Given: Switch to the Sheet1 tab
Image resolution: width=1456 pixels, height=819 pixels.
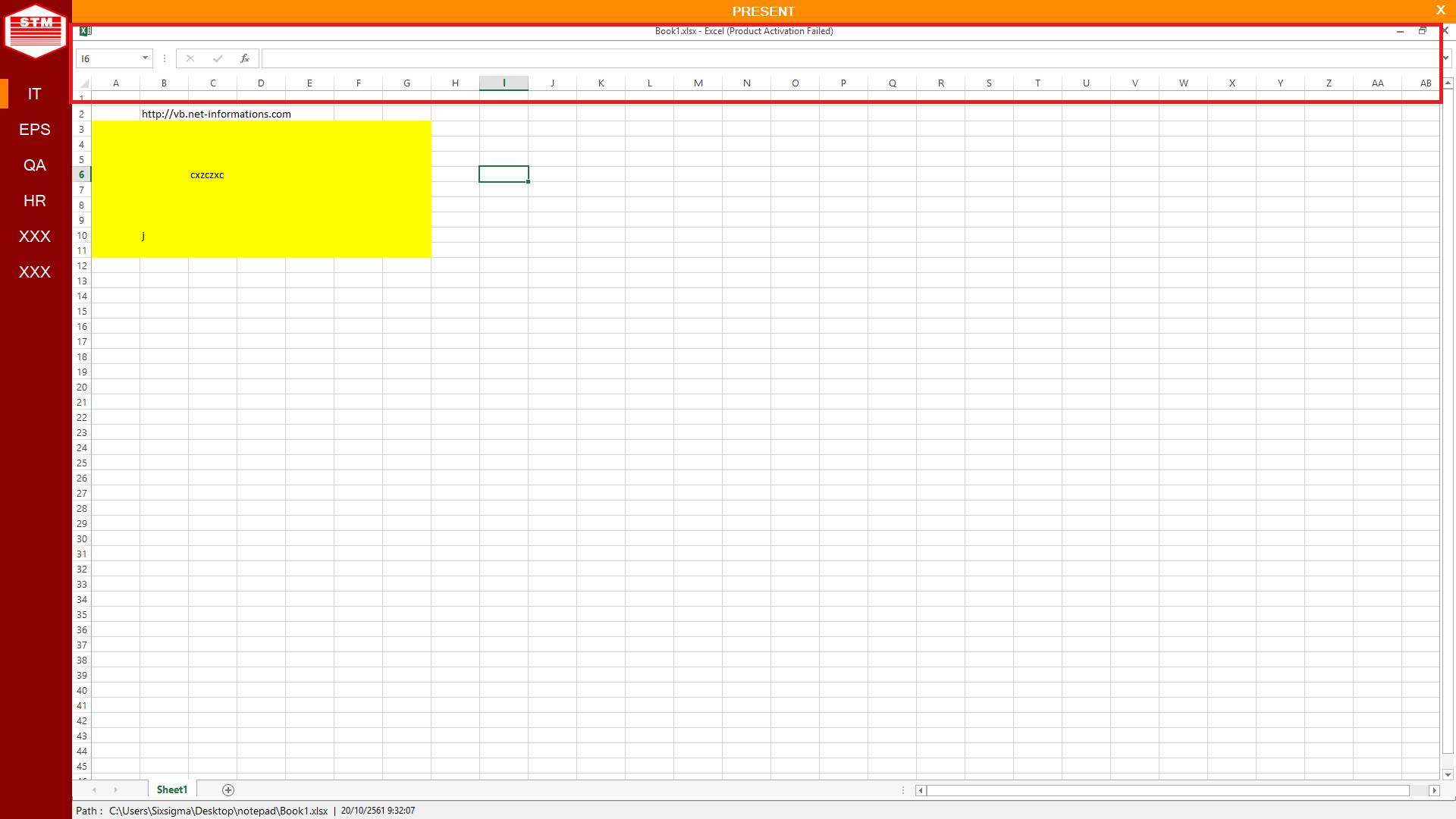Looking at the screenshot, I should tap(171, 789).
